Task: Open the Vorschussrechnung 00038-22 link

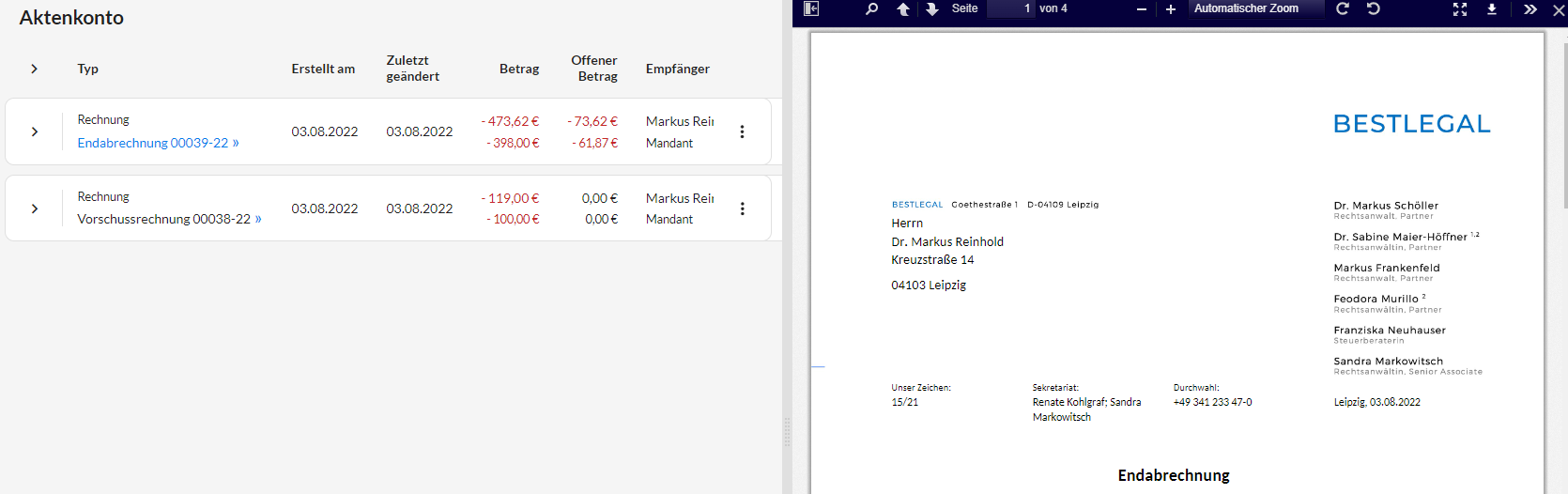Action: [169, 219]
